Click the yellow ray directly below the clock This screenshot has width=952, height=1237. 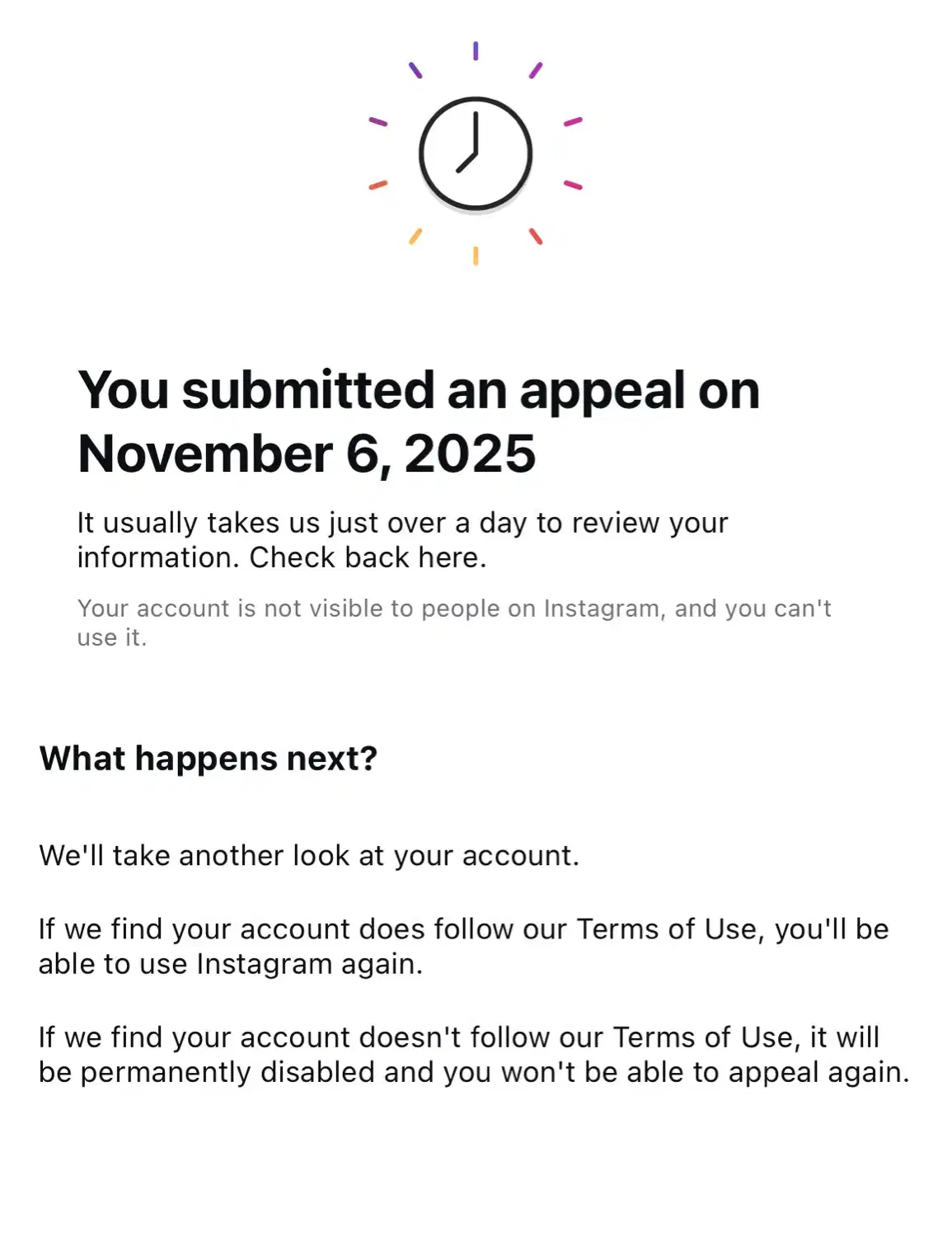point(476,256)
